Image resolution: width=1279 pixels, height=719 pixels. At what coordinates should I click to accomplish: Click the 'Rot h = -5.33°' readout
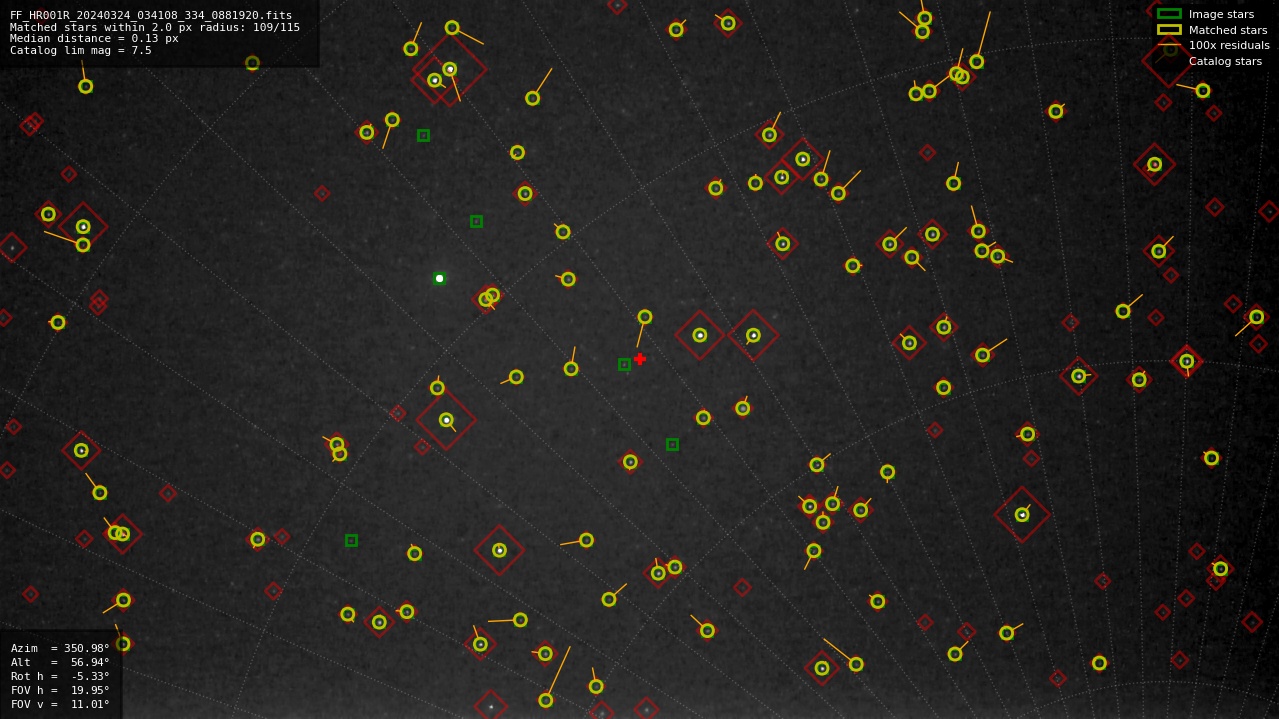[x=60, y=676]
